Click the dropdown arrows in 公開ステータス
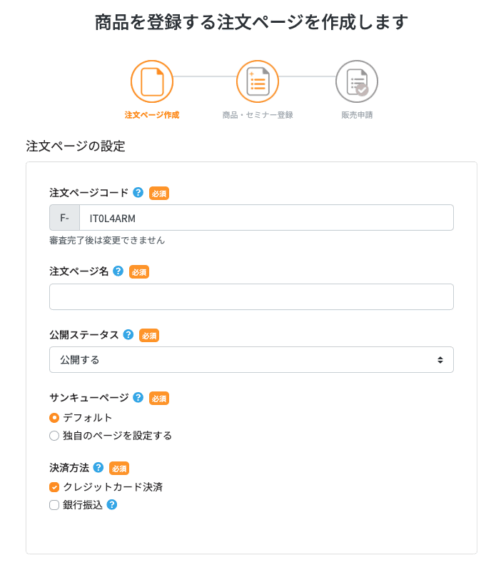Screen dimensions: 501x565 coord(440,360)
